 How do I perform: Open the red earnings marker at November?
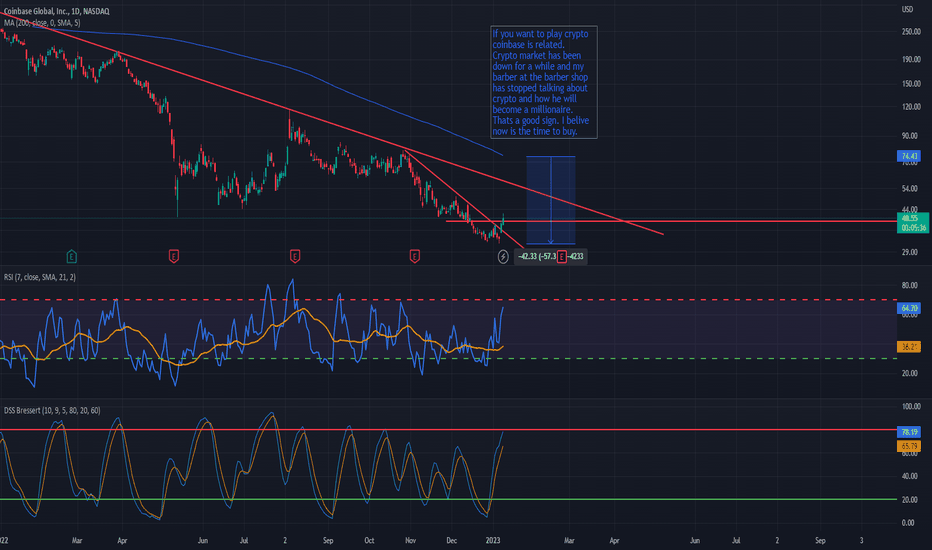[415, 256]
